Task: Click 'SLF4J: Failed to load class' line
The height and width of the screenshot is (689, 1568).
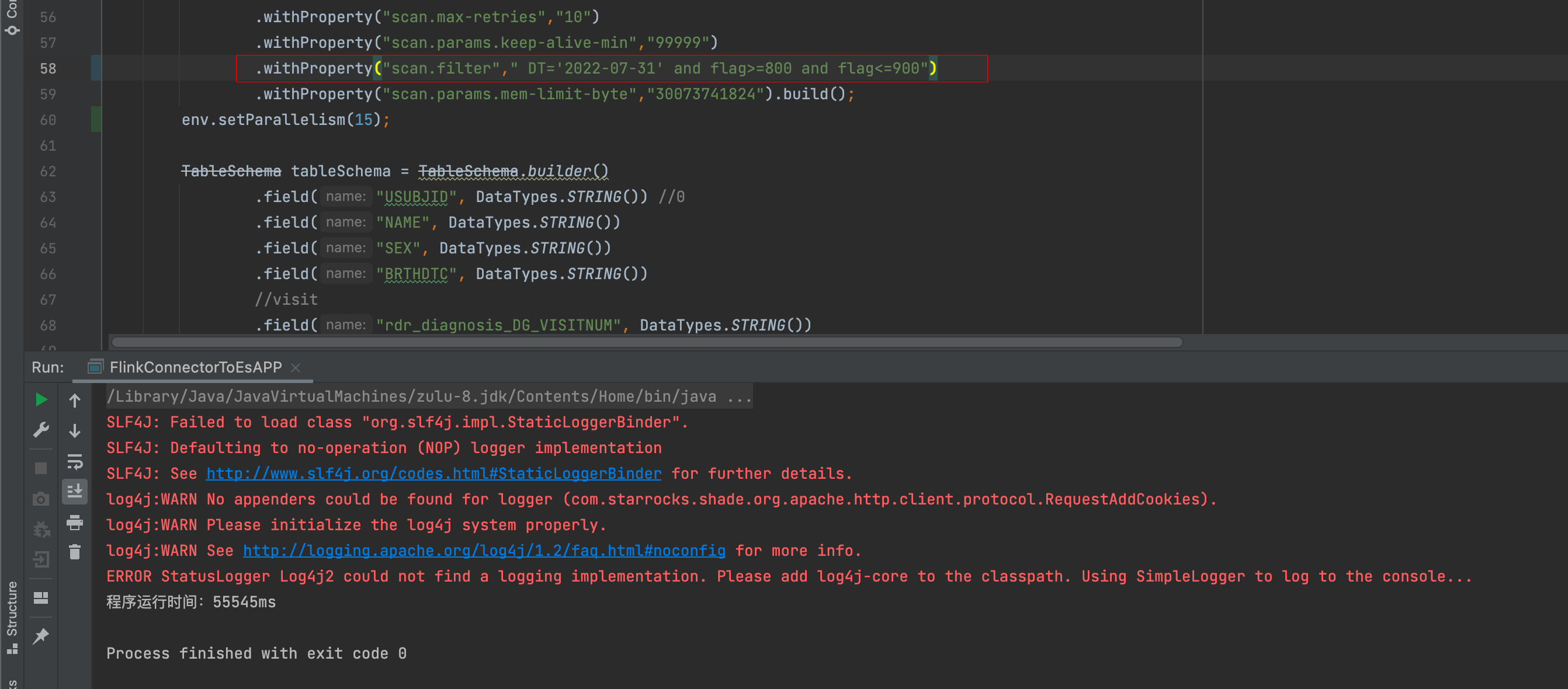Action: pos(397,422)
